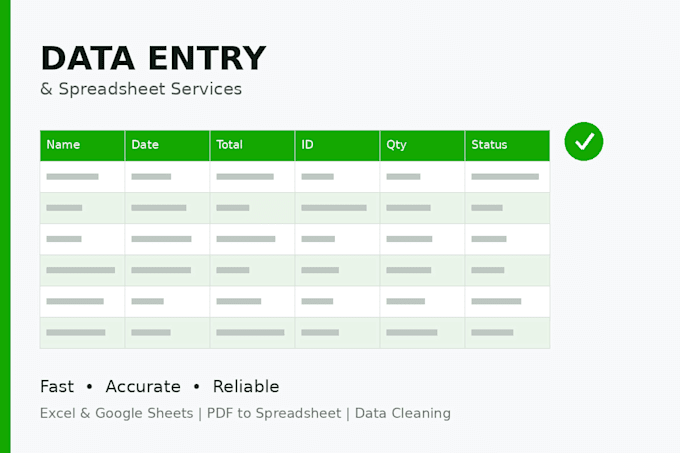Select first row cell under Status
The image size is (680, 453).
coord(507,176)
